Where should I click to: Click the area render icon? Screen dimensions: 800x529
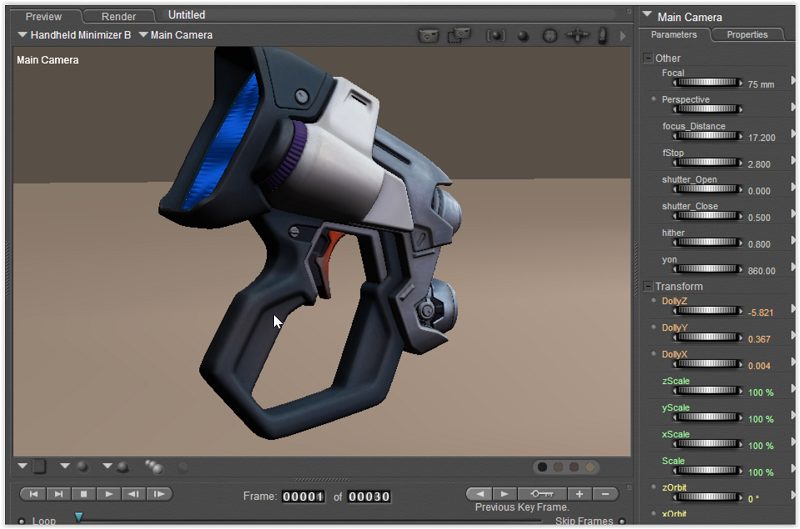point(459,35)
